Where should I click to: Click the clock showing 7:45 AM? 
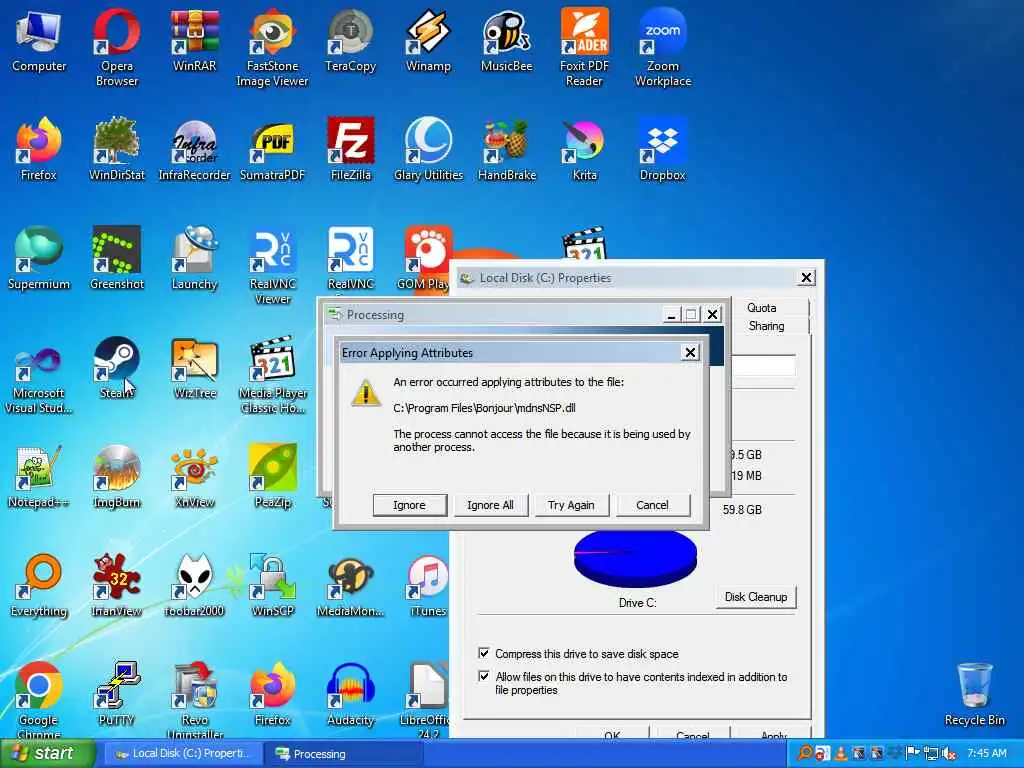987,753
